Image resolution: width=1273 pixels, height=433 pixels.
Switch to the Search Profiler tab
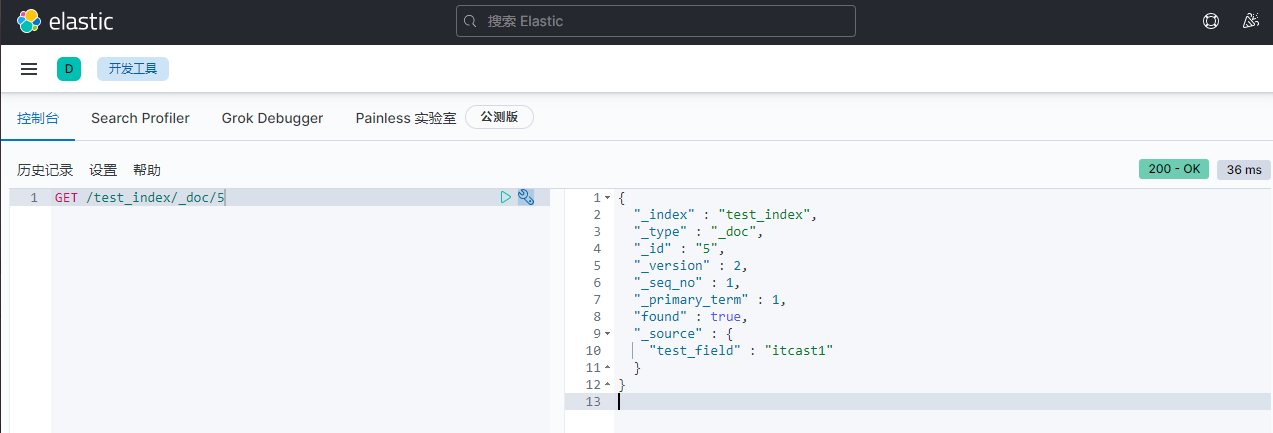[140, 118]
